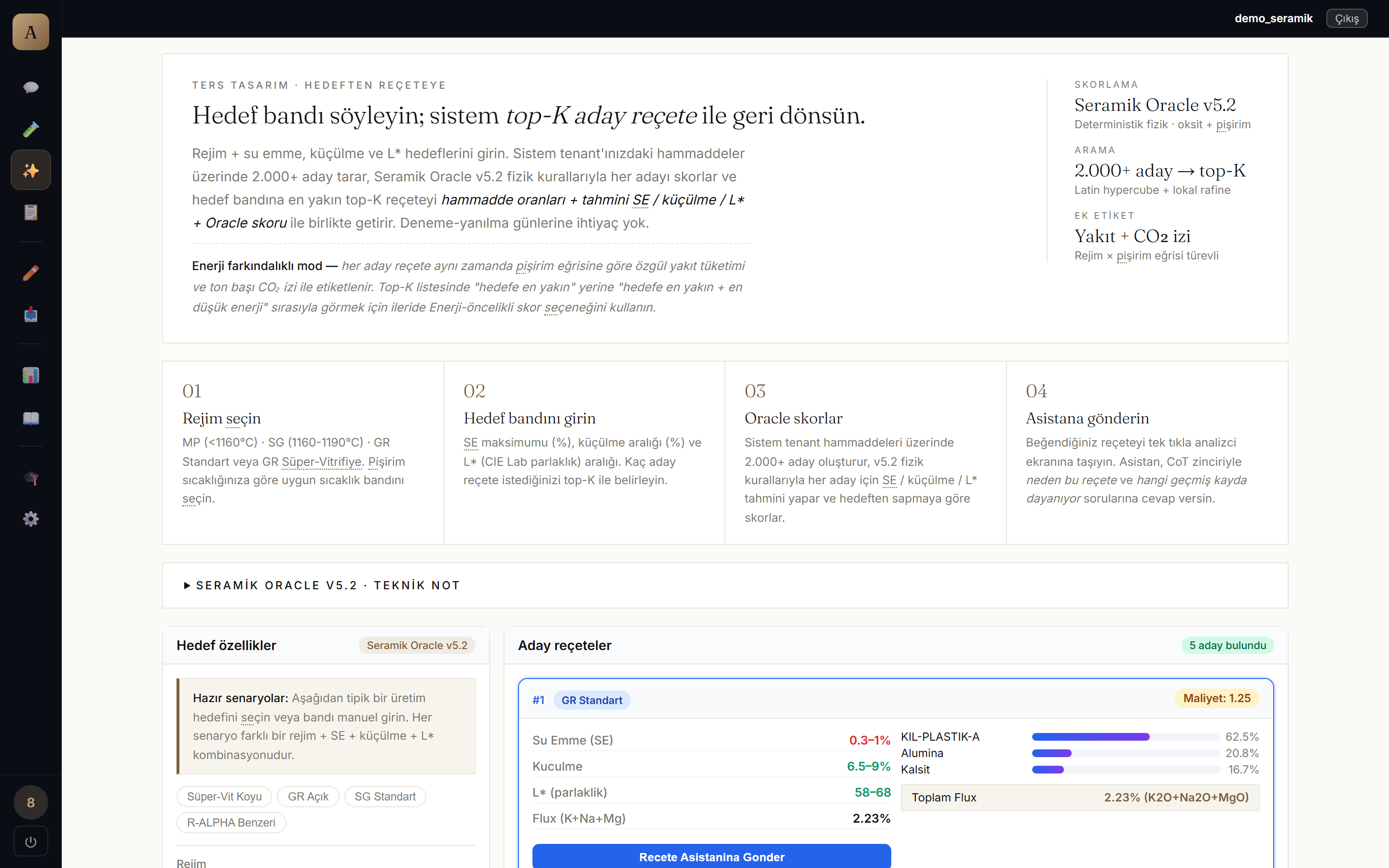
Task: Click the '01 Rejim seçin' step card
Action: (x=303, y=452)
